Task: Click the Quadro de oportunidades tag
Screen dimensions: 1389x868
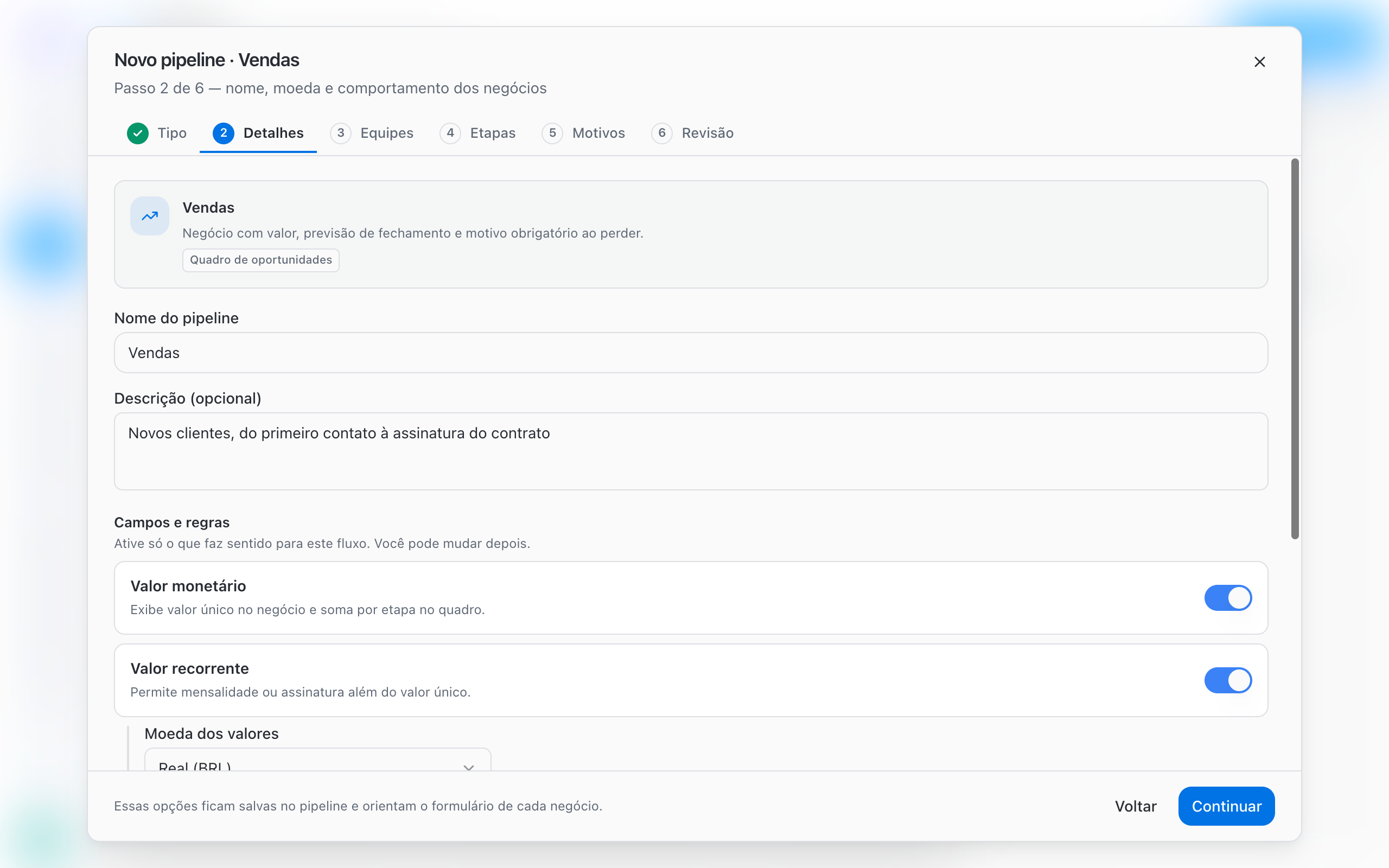Action: coord(260,260)
